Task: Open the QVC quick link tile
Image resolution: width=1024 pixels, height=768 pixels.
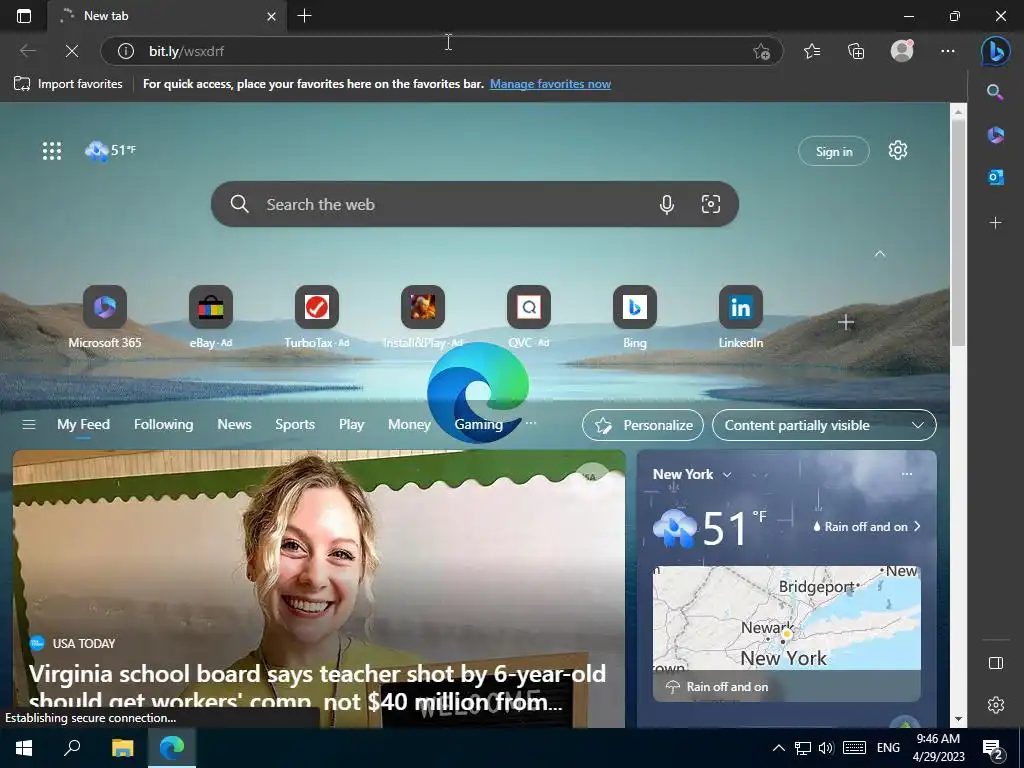Action: pos(528,316)
